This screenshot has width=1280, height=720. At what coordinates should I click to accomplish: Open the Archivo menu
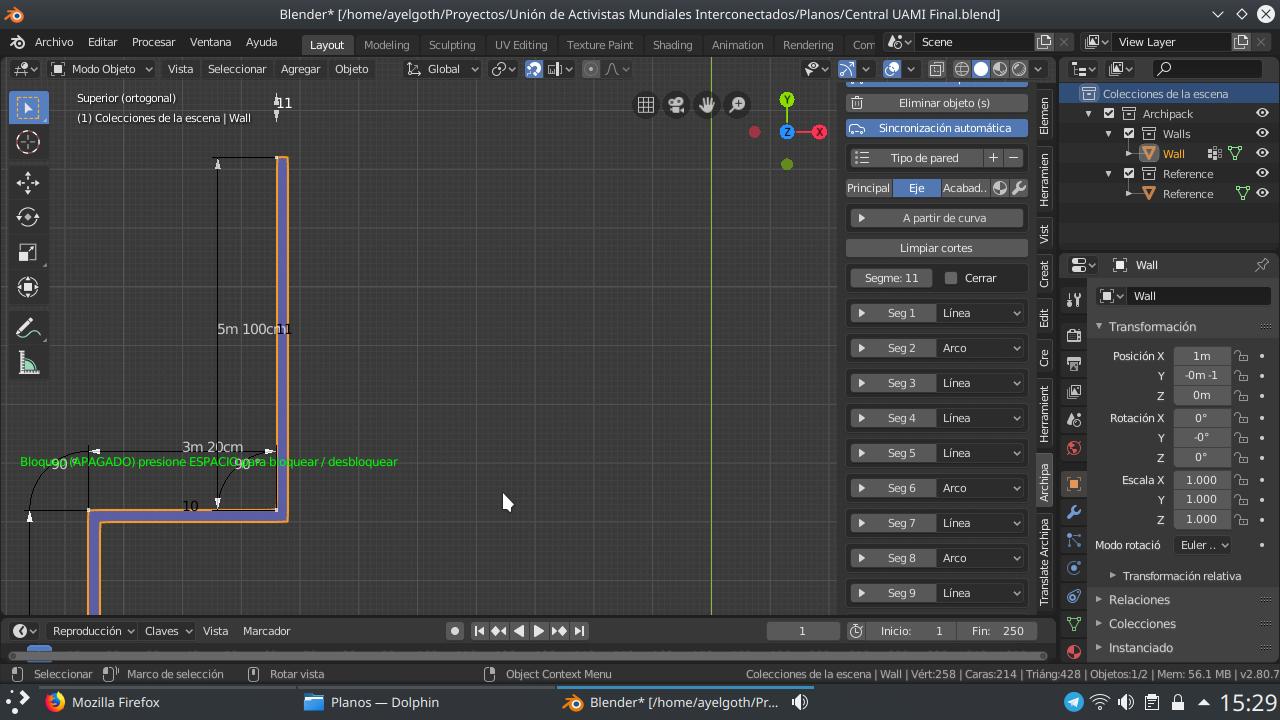pos(54,42)
